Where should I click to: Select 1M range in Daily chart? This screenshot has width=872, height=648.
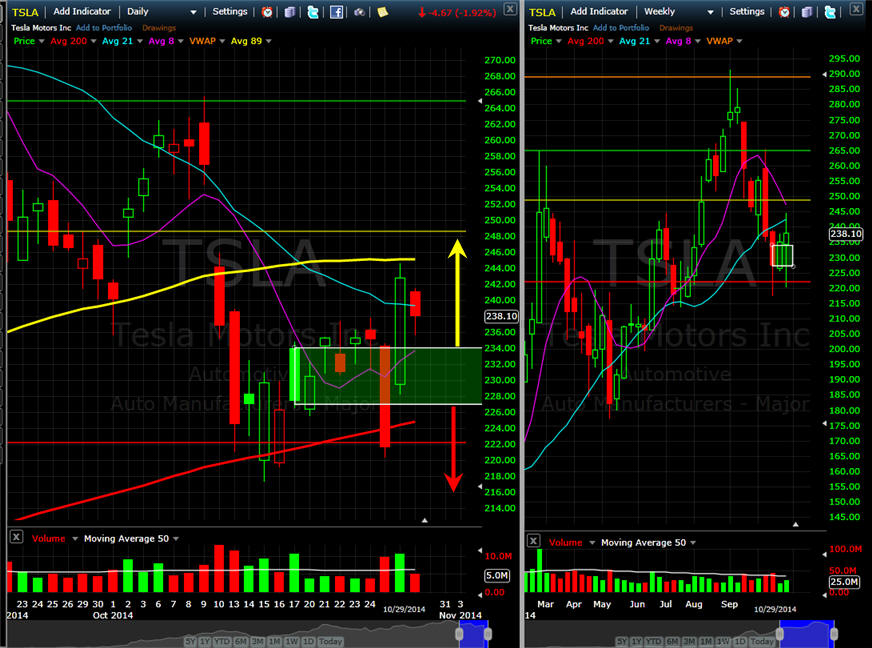(275, 641)
